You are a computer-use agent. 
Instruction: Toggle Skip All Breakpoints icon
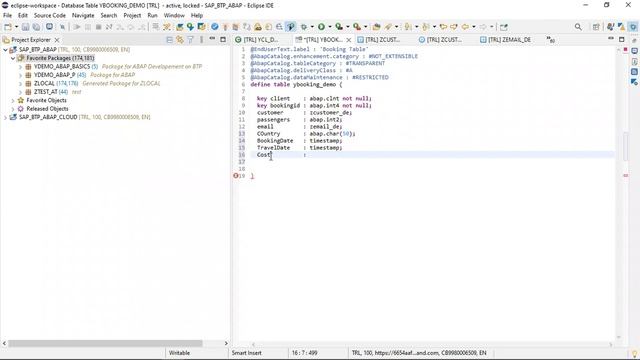coord(62,27)
